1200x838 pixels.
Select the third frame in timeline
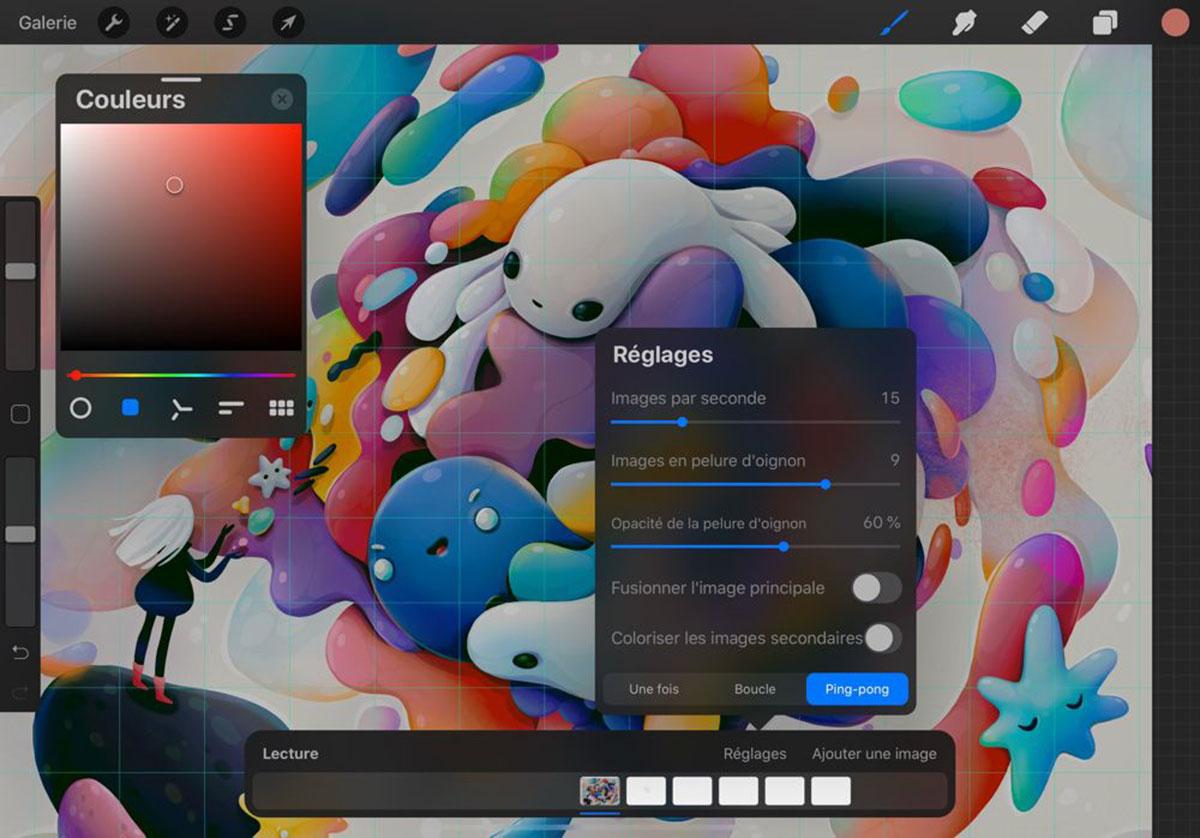click(692, 791)
